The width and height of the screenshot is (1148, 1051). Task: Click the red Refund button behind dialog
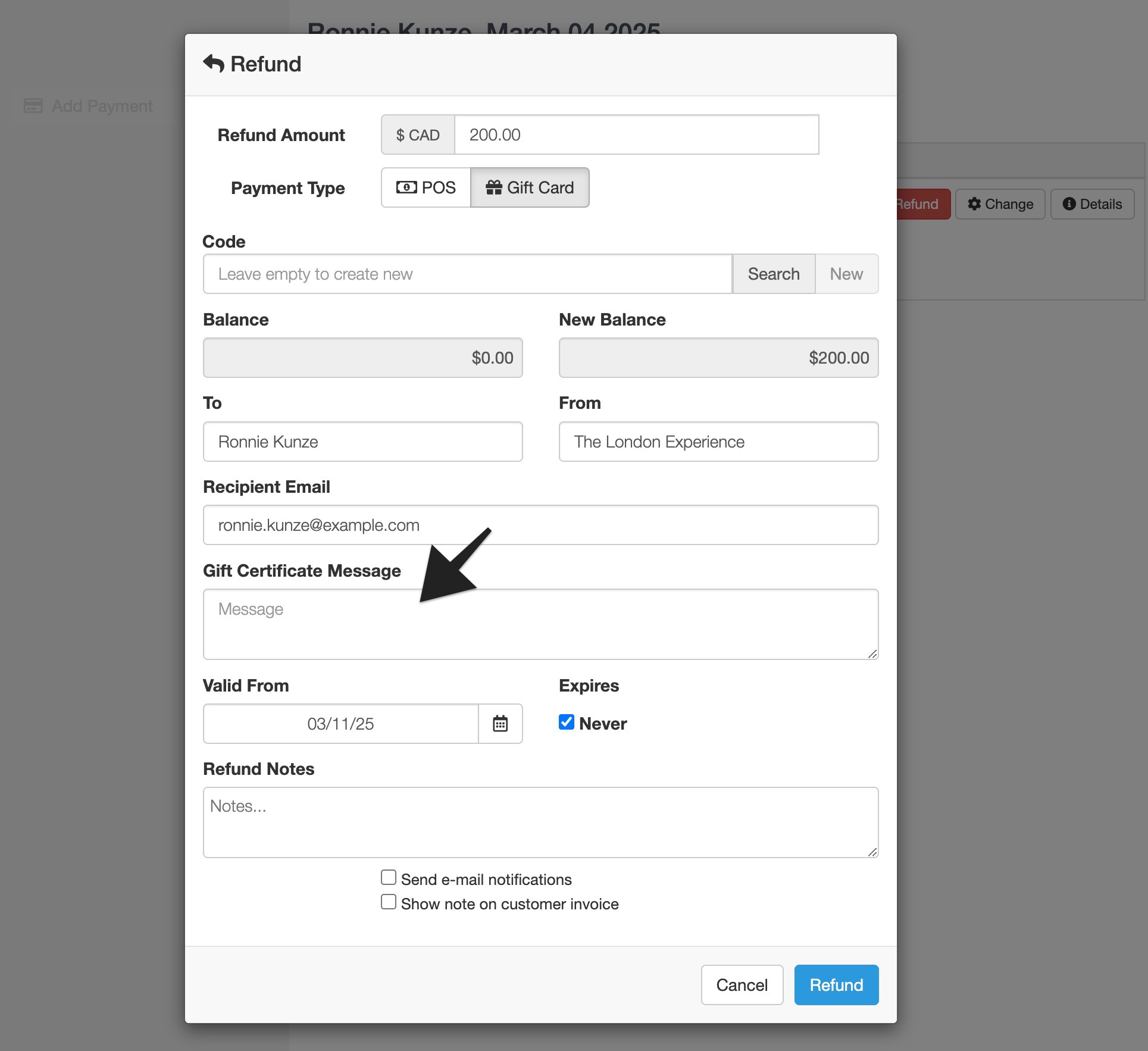click(923, 204)
